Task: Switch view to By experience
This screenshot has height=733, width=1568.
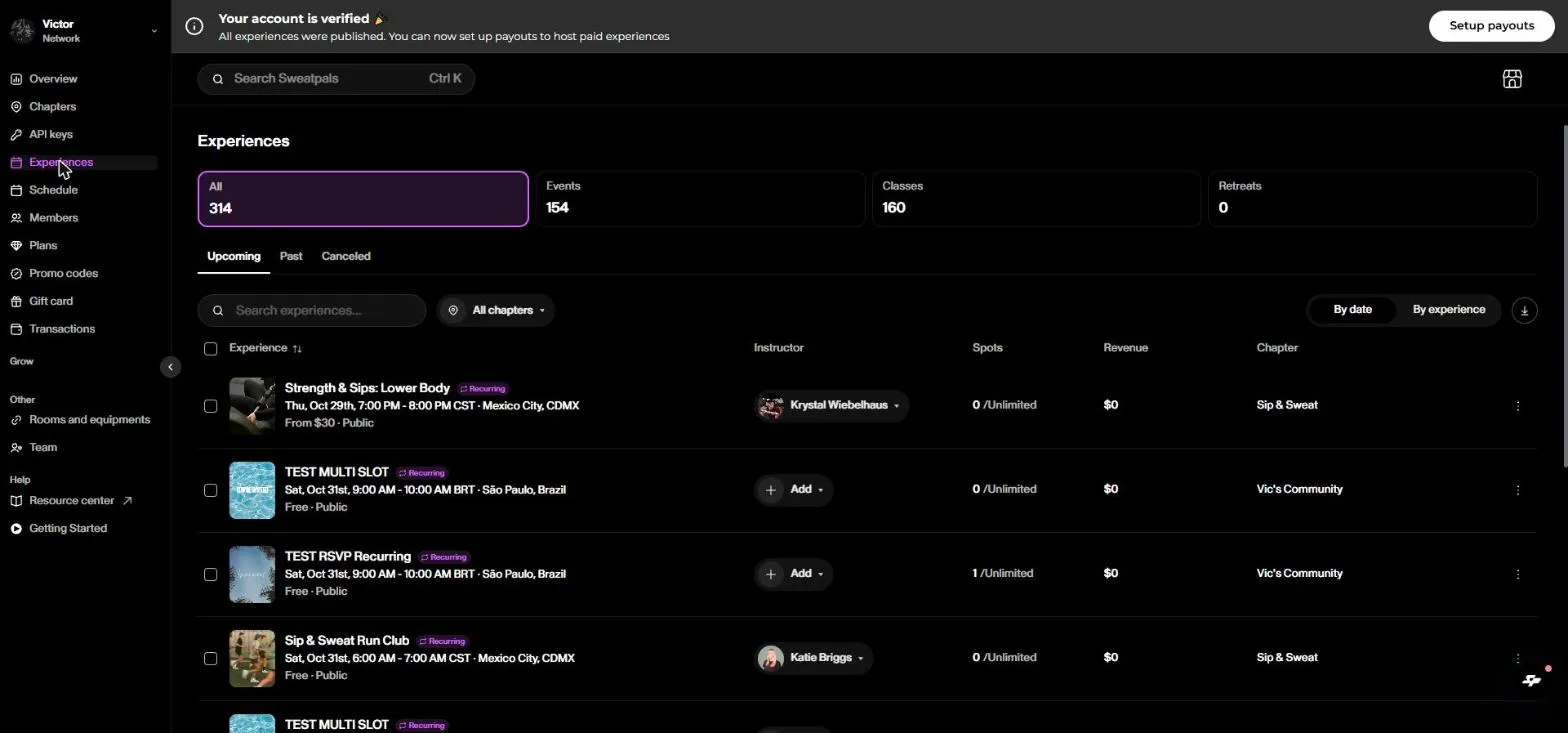Action: click(1448, 310)
